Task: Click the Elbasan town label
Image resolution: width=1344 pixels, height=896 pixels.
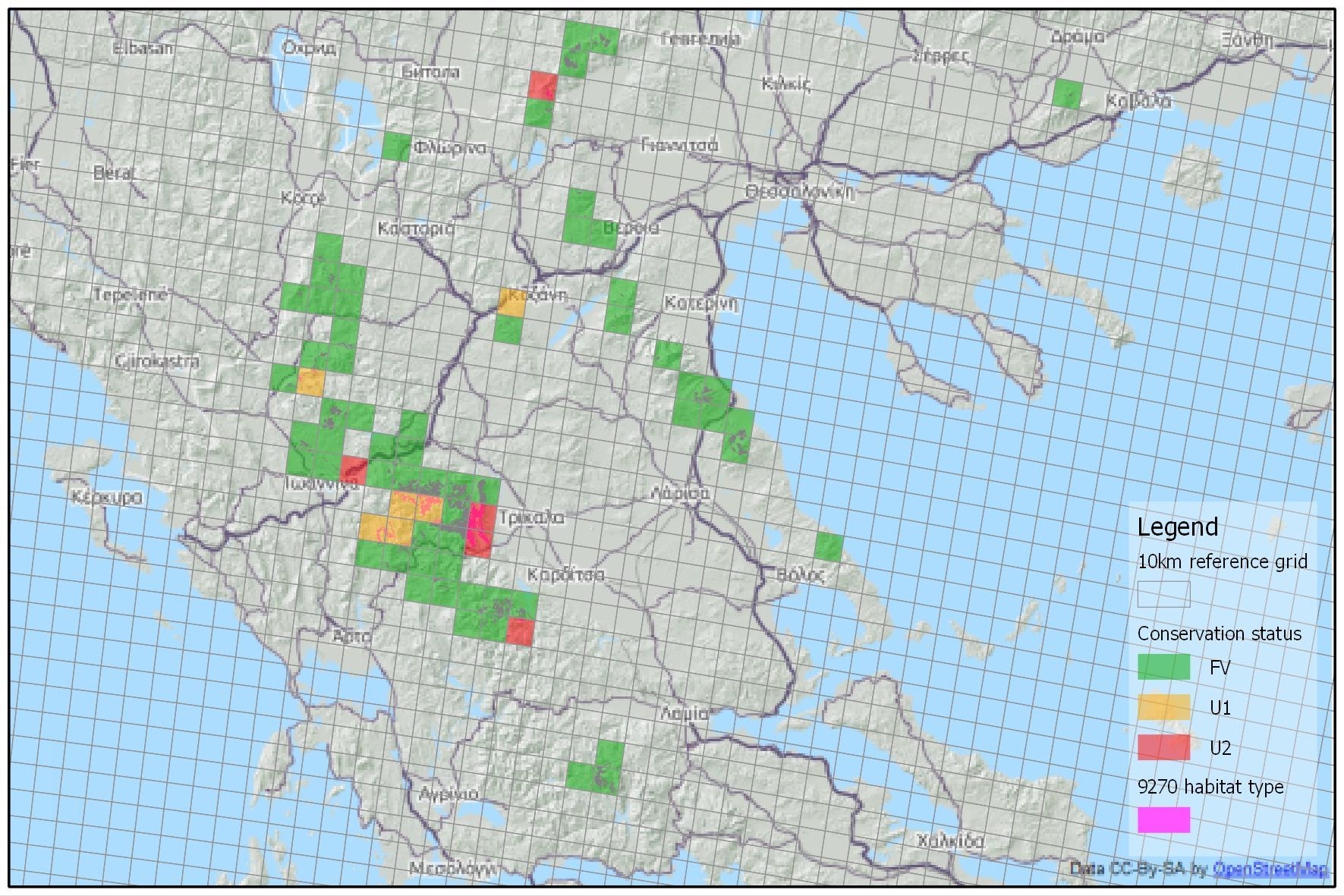Action: pos(143,48)
